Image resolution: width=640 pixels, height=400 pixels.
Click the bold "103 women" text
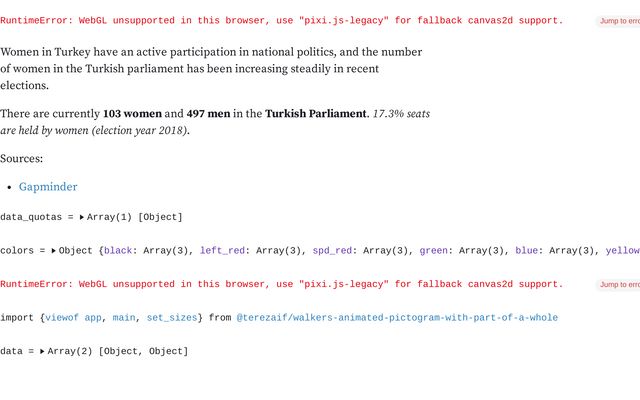click(132, 114)
